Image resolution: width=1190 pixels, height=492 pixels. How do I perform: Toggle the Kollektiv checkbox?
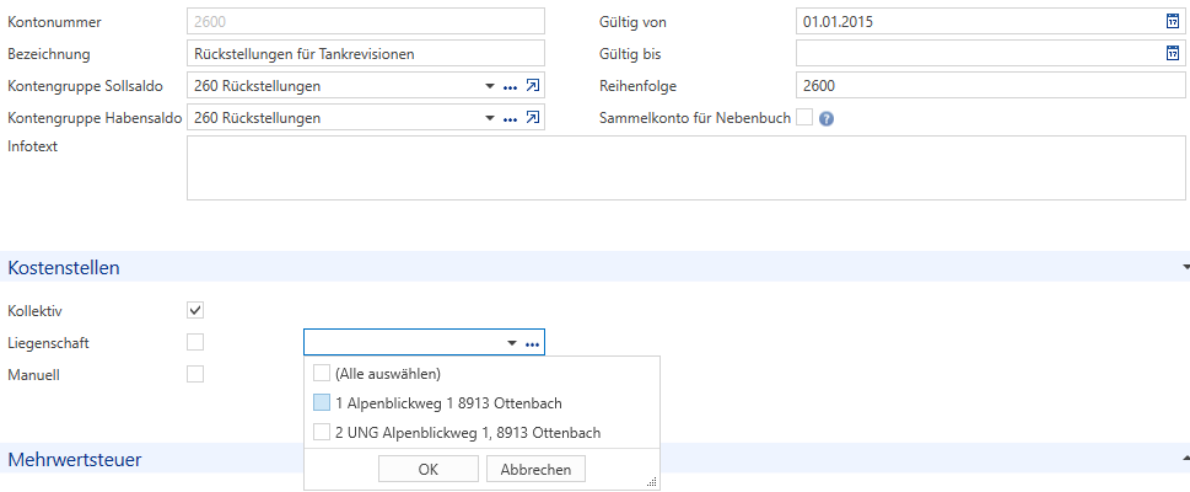click(195, 311)
